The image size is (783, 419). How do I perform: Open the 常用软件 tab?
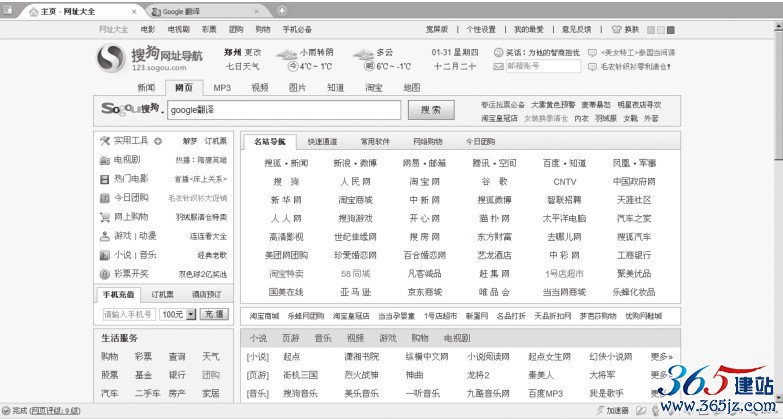pos(375,142)
